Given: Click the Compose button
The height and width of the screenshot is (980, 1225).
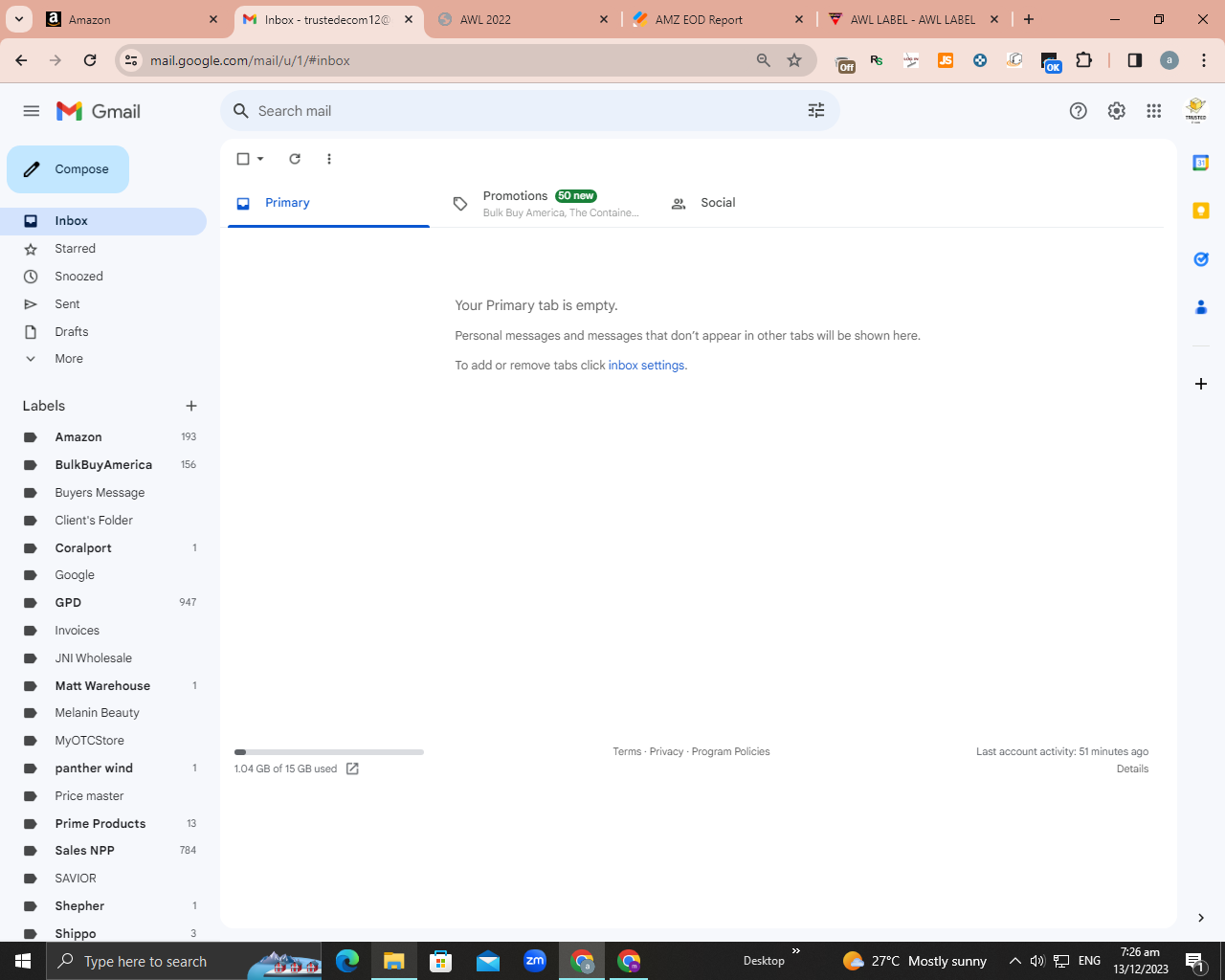Looking at the screenshot, I should [x=68, y=169].
